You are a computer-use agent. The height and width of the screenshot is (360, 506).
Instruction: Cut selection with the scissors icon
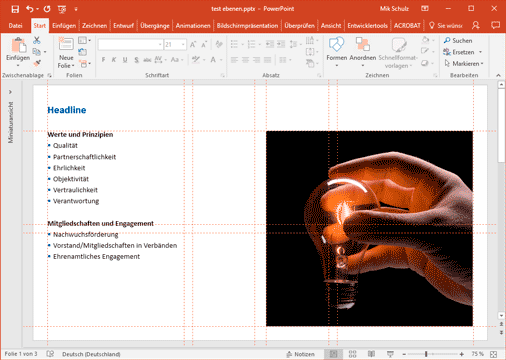click(37, 40)
